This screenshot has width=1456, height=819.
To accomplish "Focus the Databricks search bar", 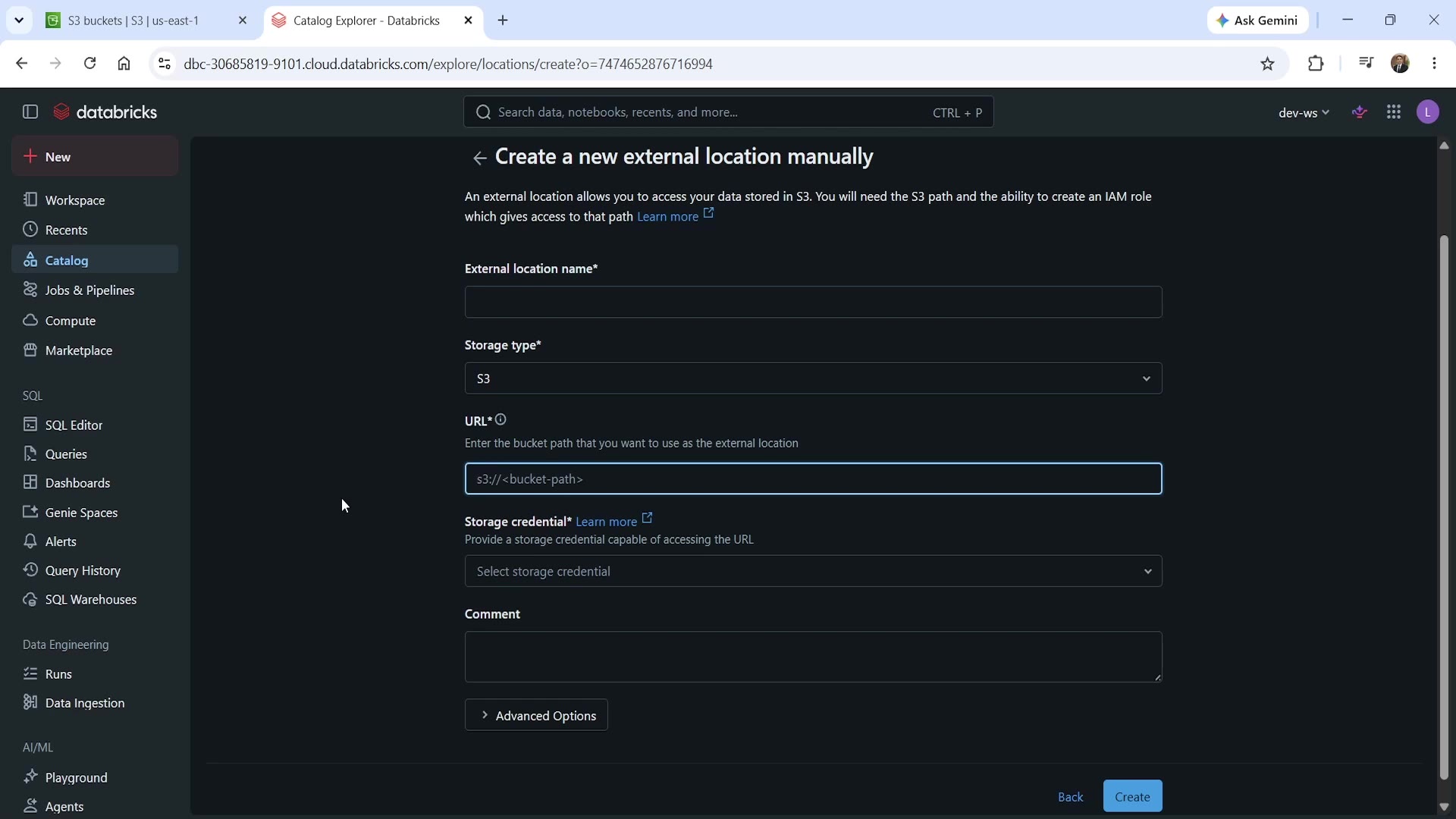I will 728,112.
